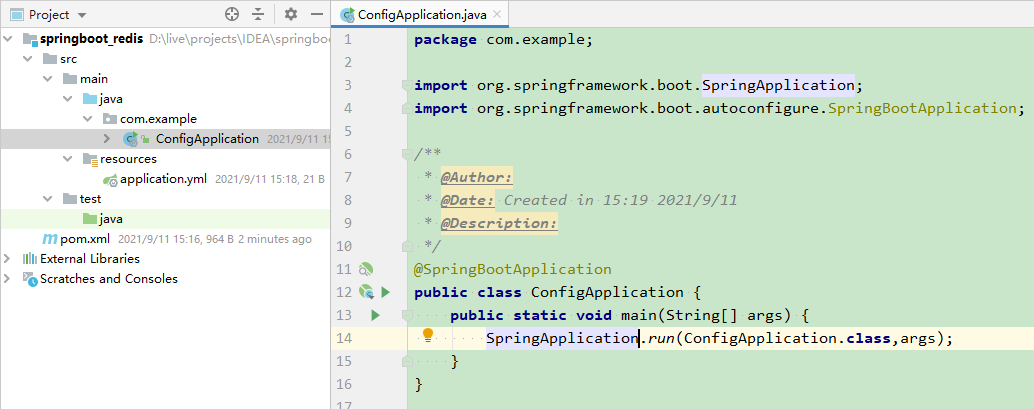Click the Project tool window icon
The height and width of the screenshot is (409, 1034).
point(18,14)
